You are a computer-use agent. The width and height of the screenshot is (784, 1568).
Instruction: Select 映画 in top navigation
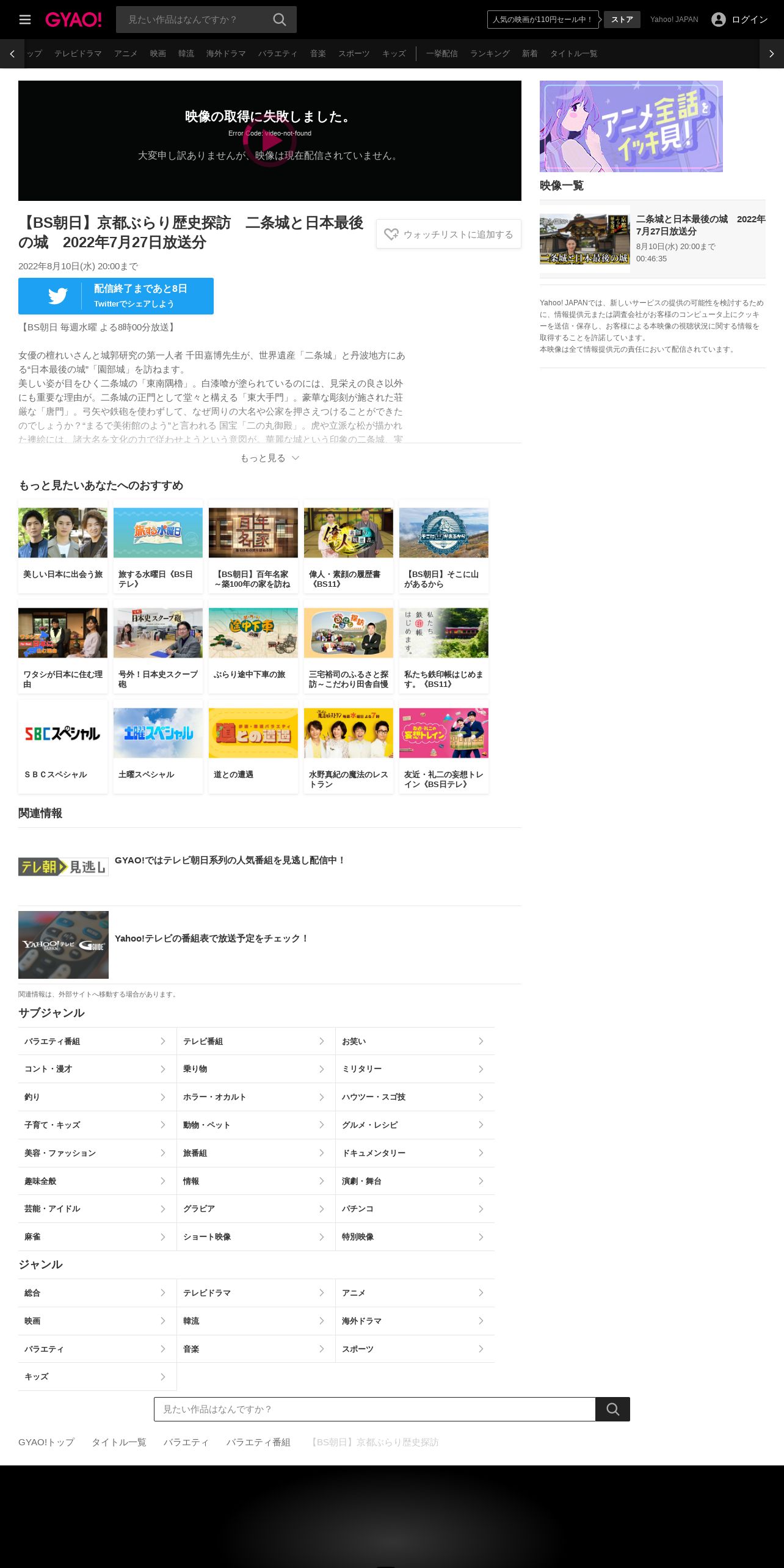coord(158,54)
